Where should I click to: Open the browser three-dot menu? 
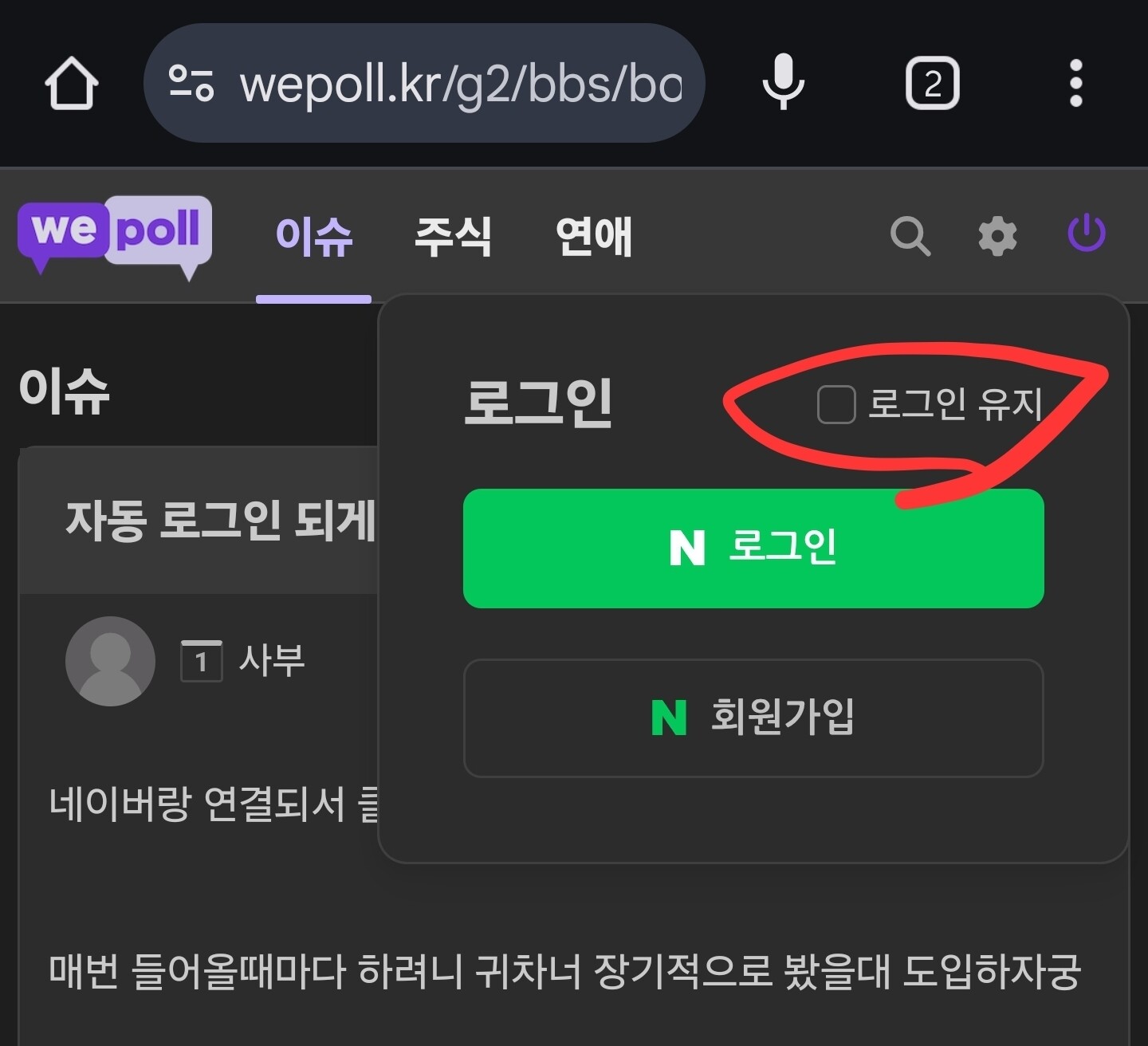[x=1075, y=83]
